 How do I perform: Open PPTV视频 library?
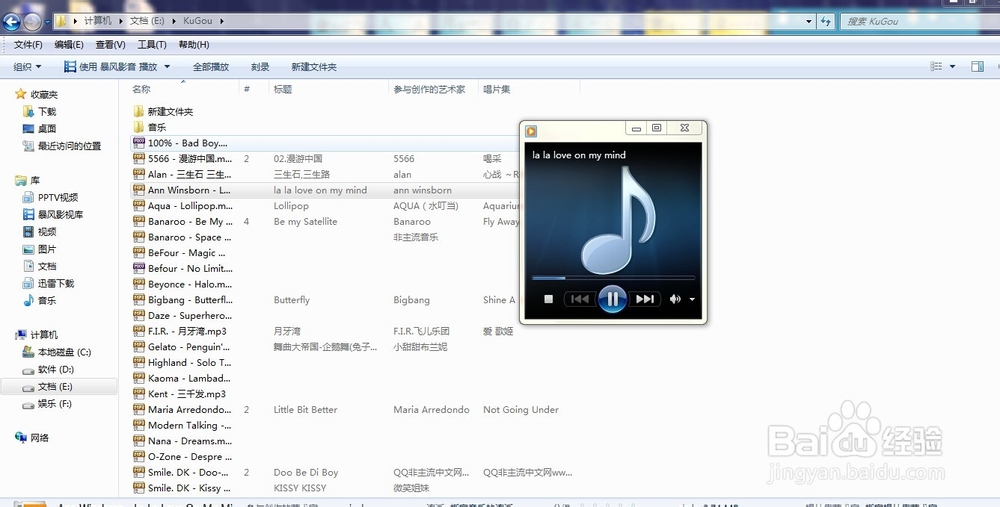57,198
